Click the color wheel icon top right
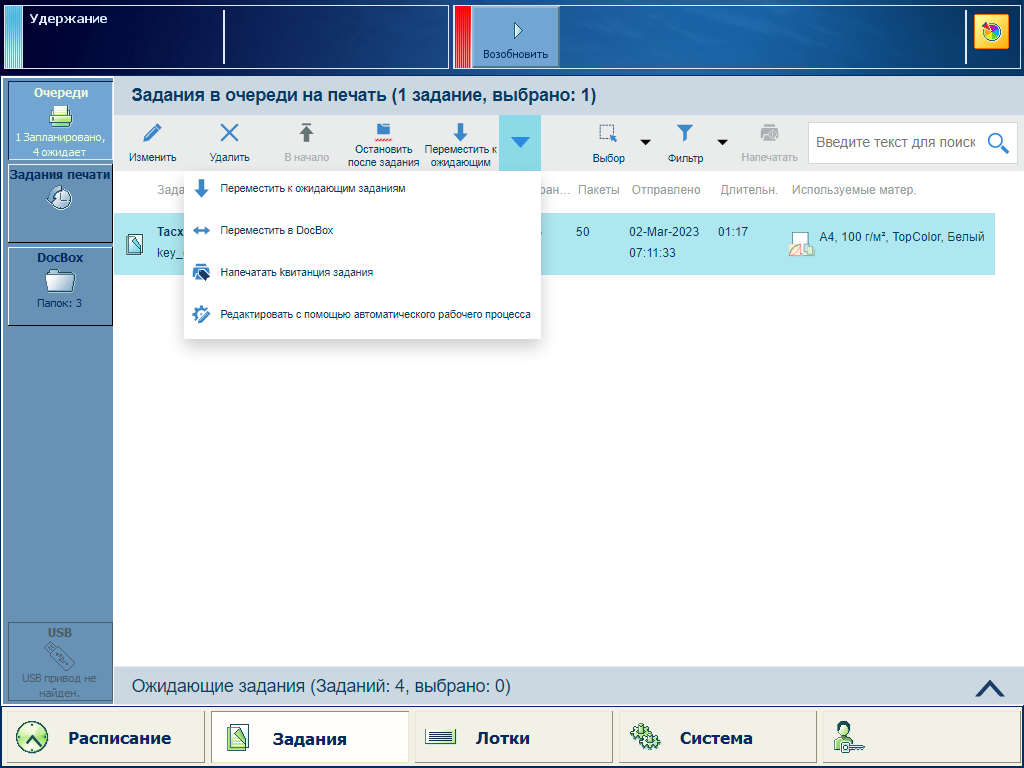Image resolution: width=1024 pixels, height=768 pixels. (x=991, y=32)
